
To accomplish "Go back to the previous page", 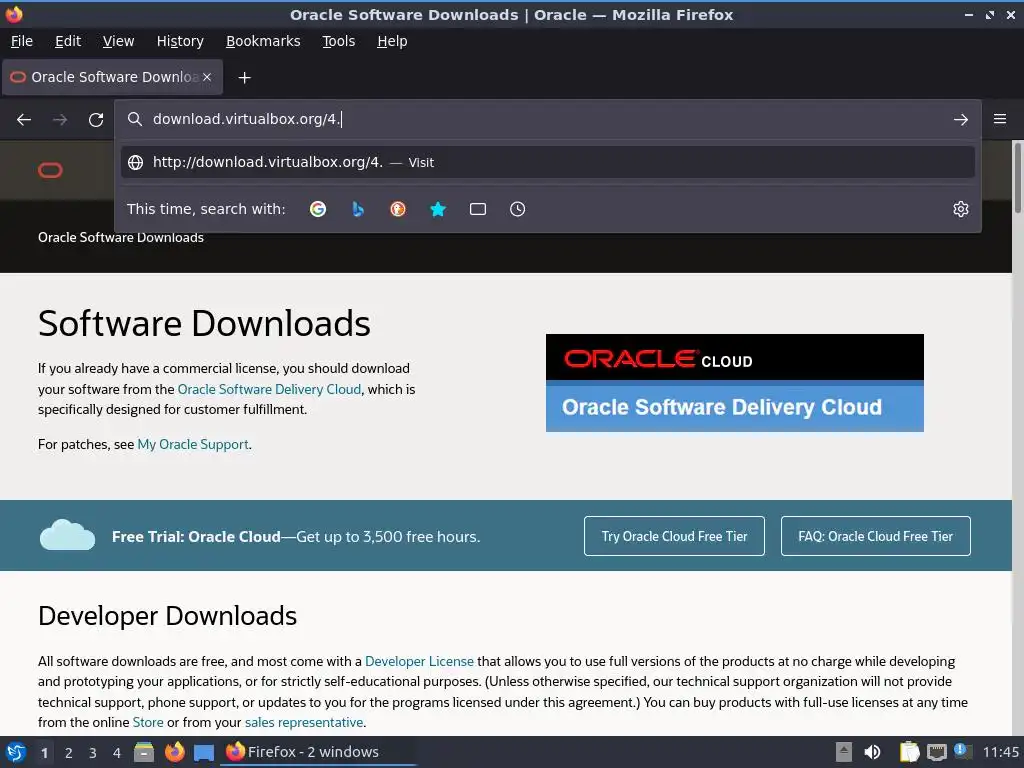I will (x=24, y=120).
